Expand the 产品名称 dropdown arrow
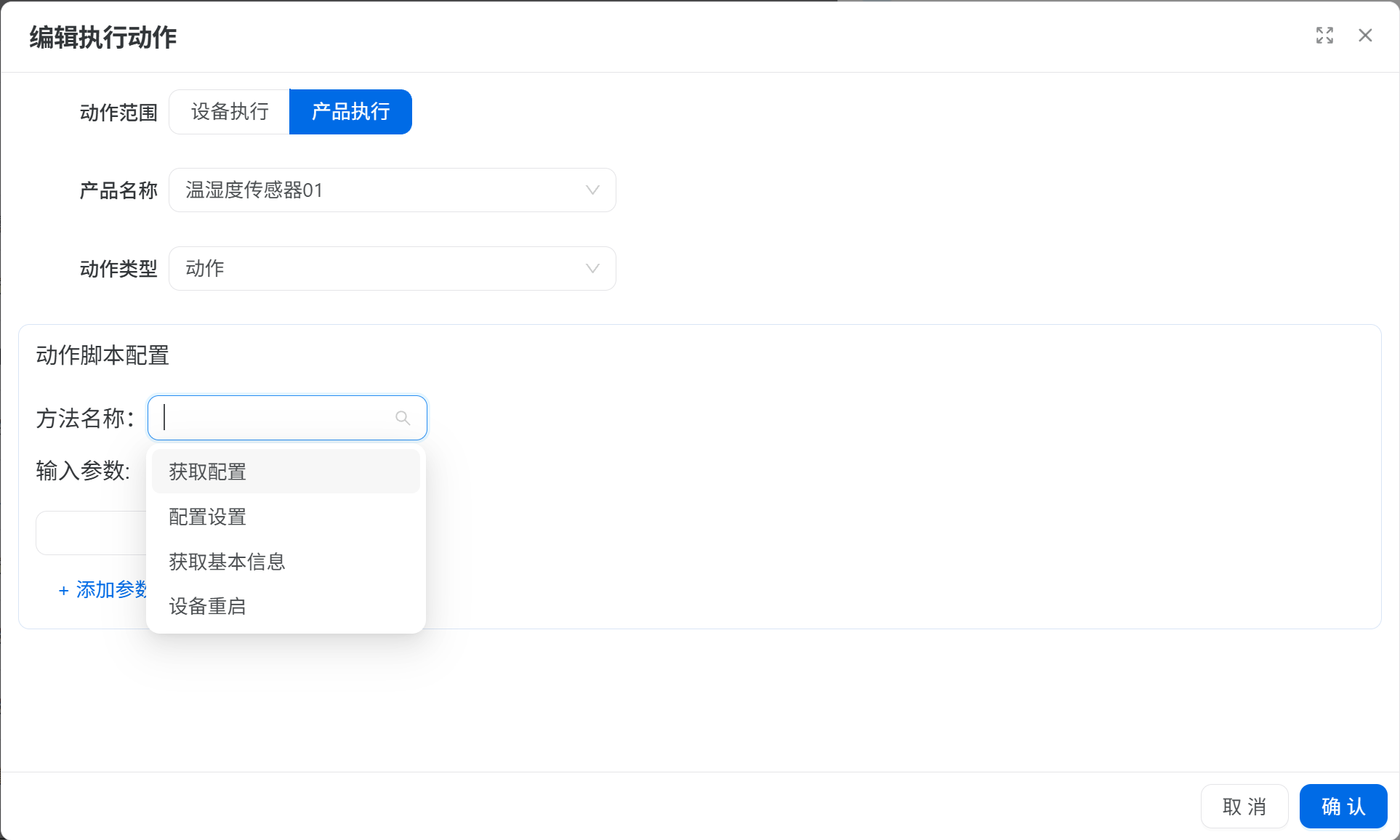This screenshot has height=840, width=1400. click(x=592, y=190)
